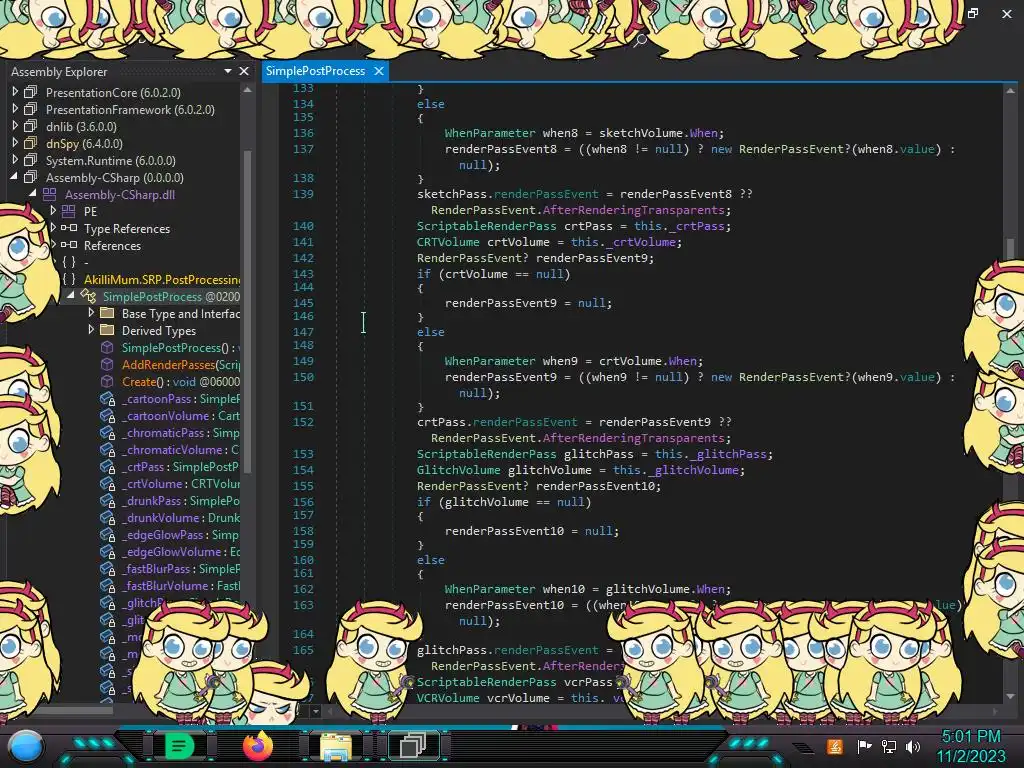1024x768 pixels.
Task: Select the _chromaticVolume field
Action: pos(180,449)
